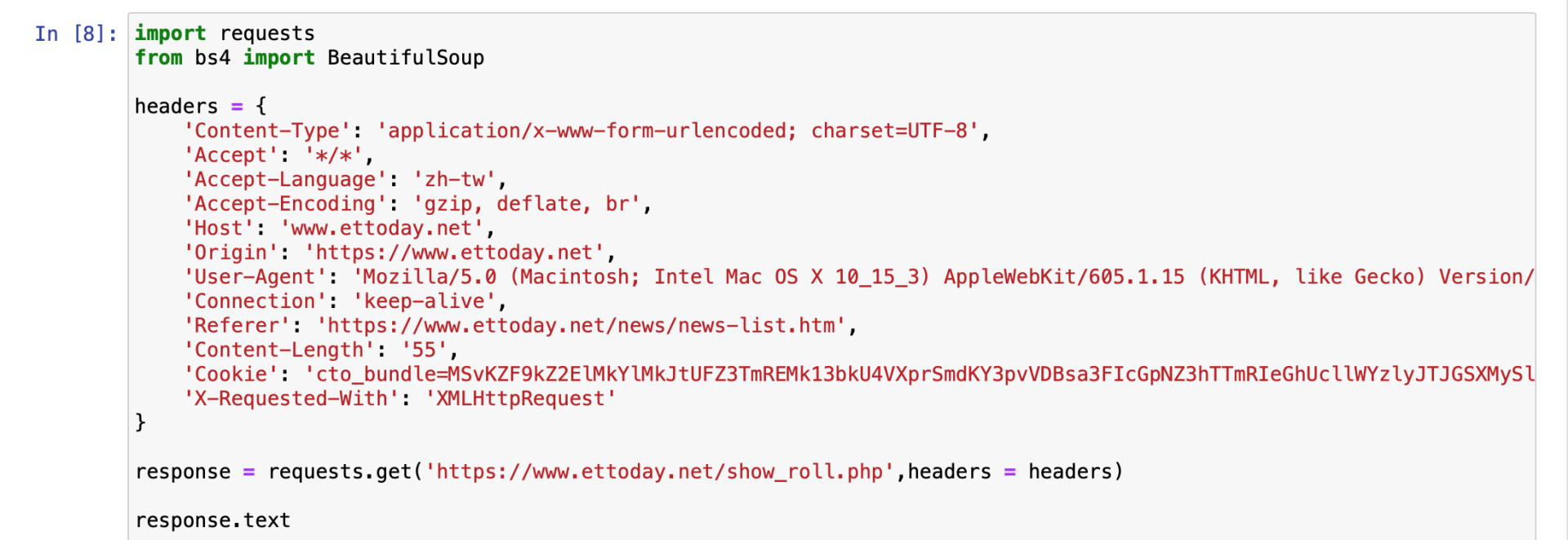Click the 'keep-alive' Connection value
This screenshot has height=540, width=1568.
425,301
